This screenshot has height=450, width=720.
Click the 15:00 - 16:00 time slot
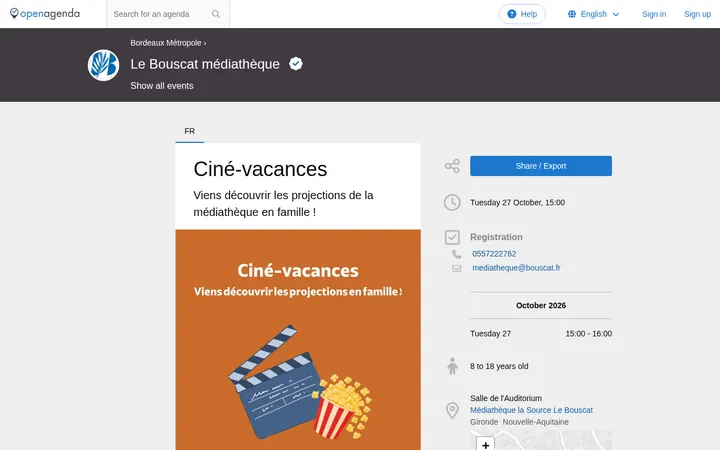(588, 334)
